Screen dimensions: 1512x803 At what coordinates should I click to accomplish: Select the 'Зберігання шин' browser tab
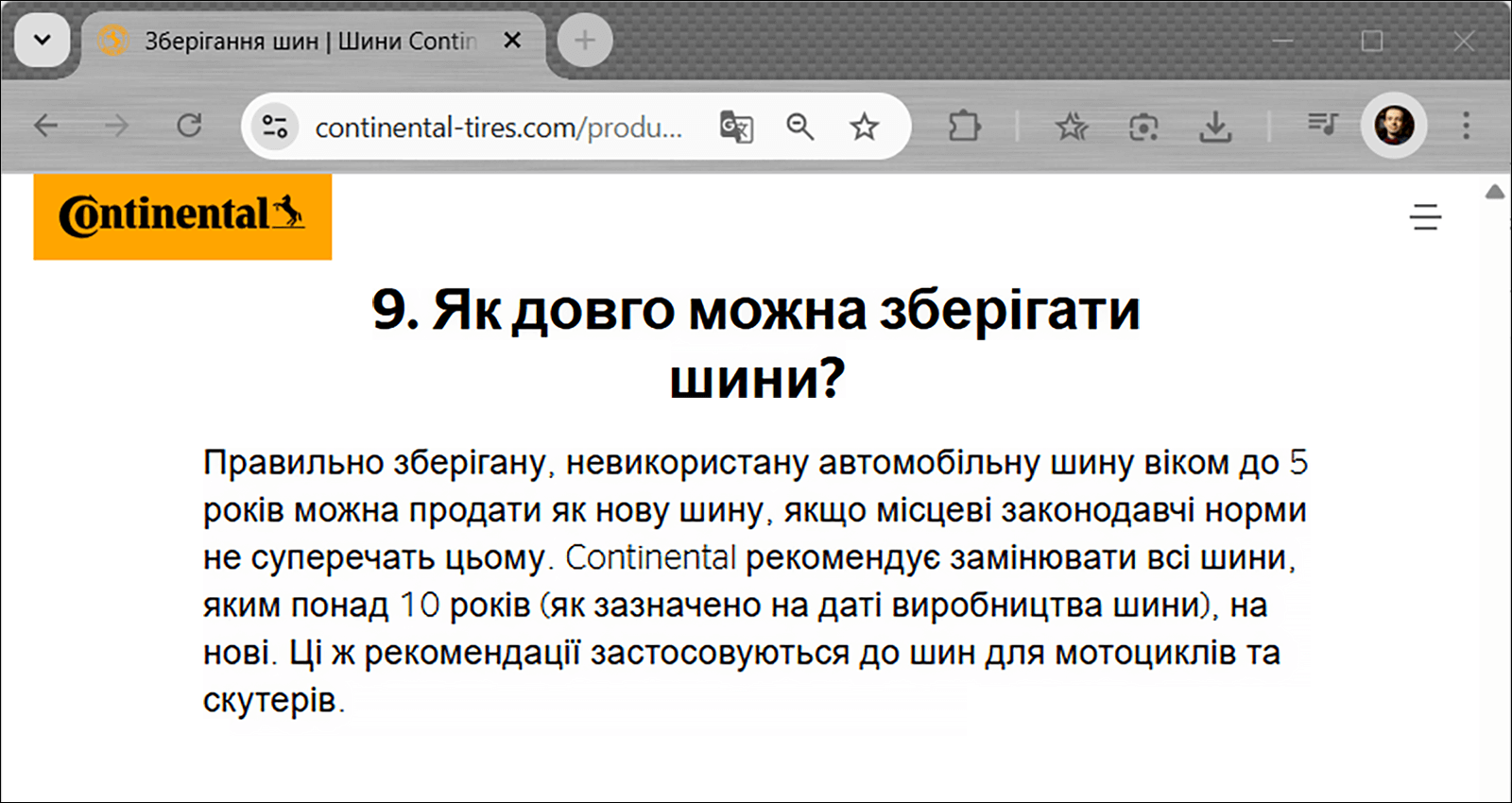click(x=312, y=42)
